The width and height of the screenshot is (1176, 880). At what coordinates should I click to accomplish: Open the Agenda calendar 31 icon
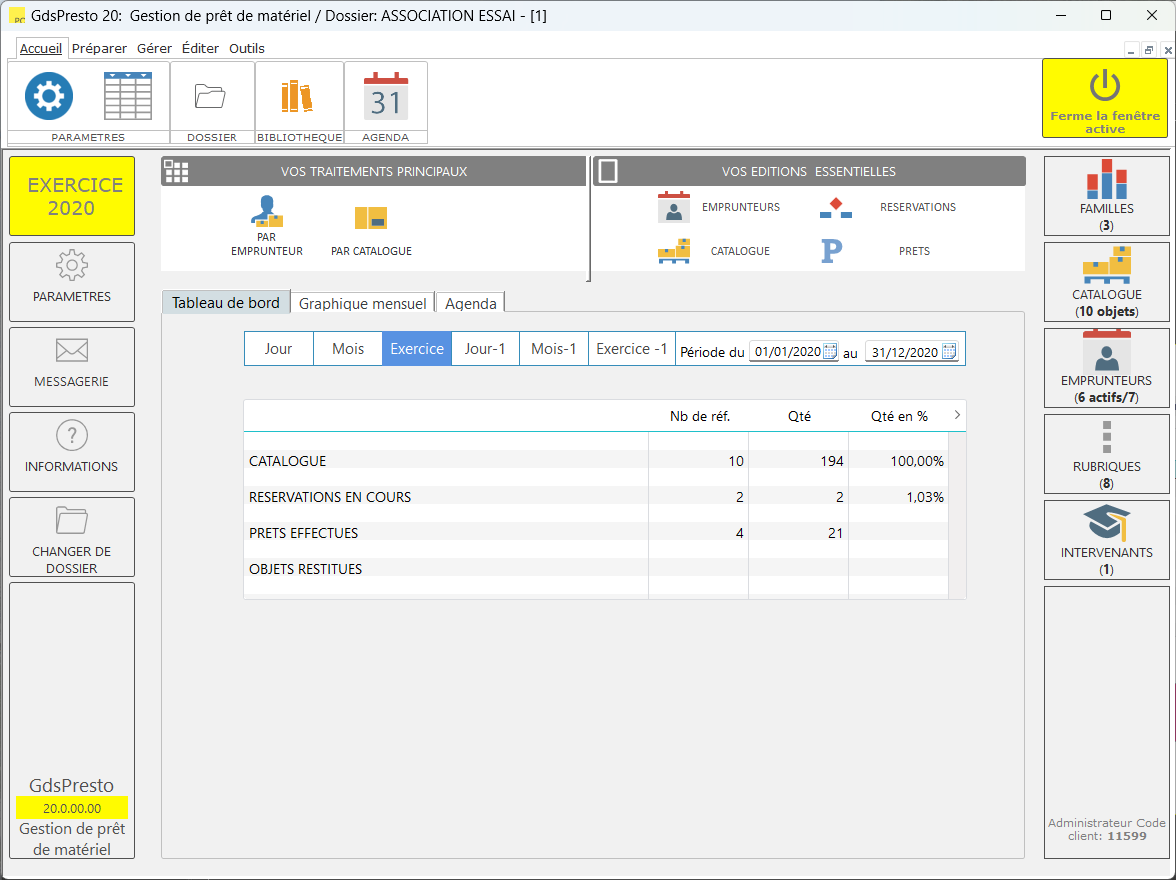(386, 97)
